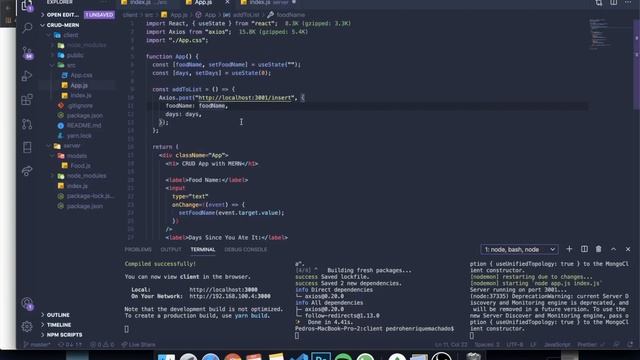Click the Spaces indentation status item
The image size is (640, 360).
tap(487, 344)
